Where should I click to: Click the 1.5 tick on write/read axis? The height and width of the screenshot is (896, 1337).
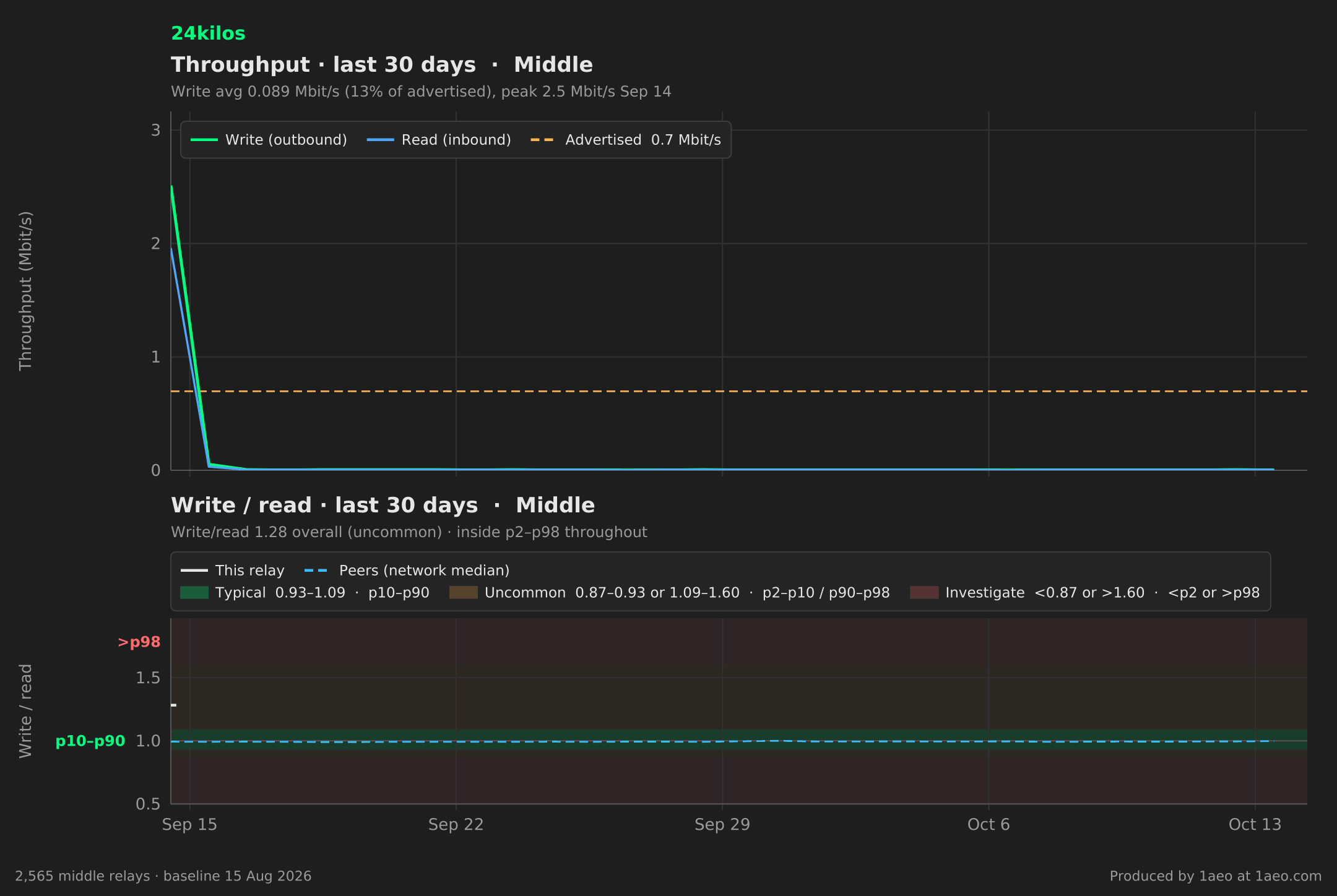[x=148, y=678]
